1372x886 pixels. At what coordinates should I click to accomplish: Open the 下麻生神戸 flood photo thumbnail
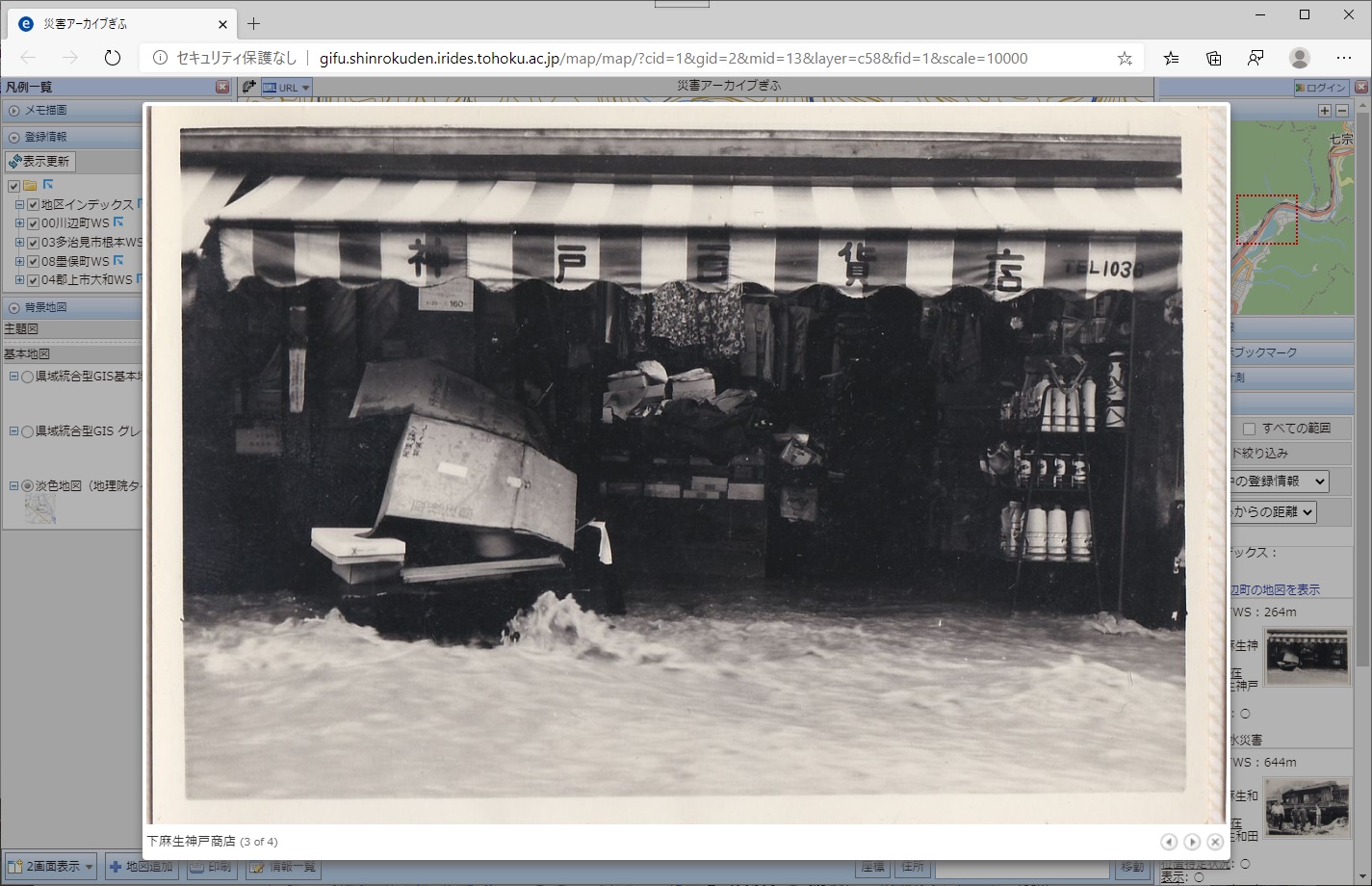[x=1306, y=656]
